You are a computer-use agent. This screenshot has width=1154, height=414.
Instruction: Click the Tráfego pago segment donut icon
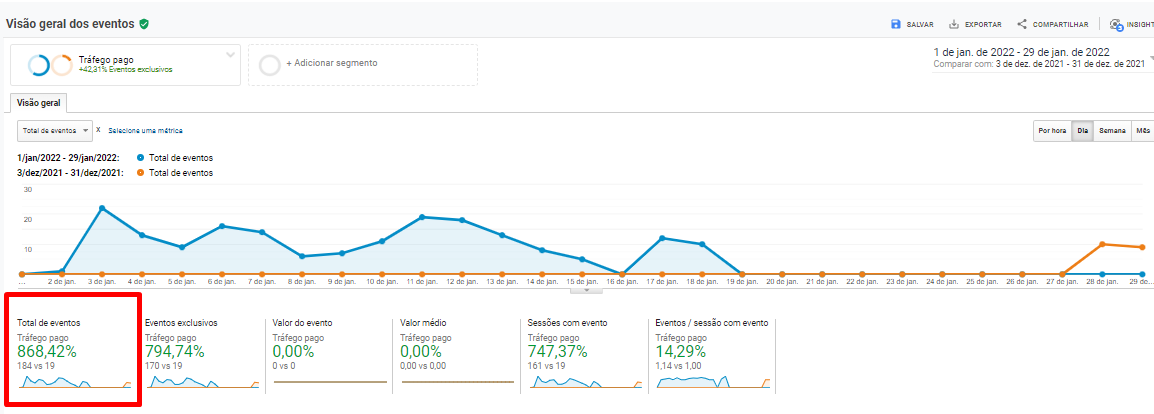(x=50, y=65)
